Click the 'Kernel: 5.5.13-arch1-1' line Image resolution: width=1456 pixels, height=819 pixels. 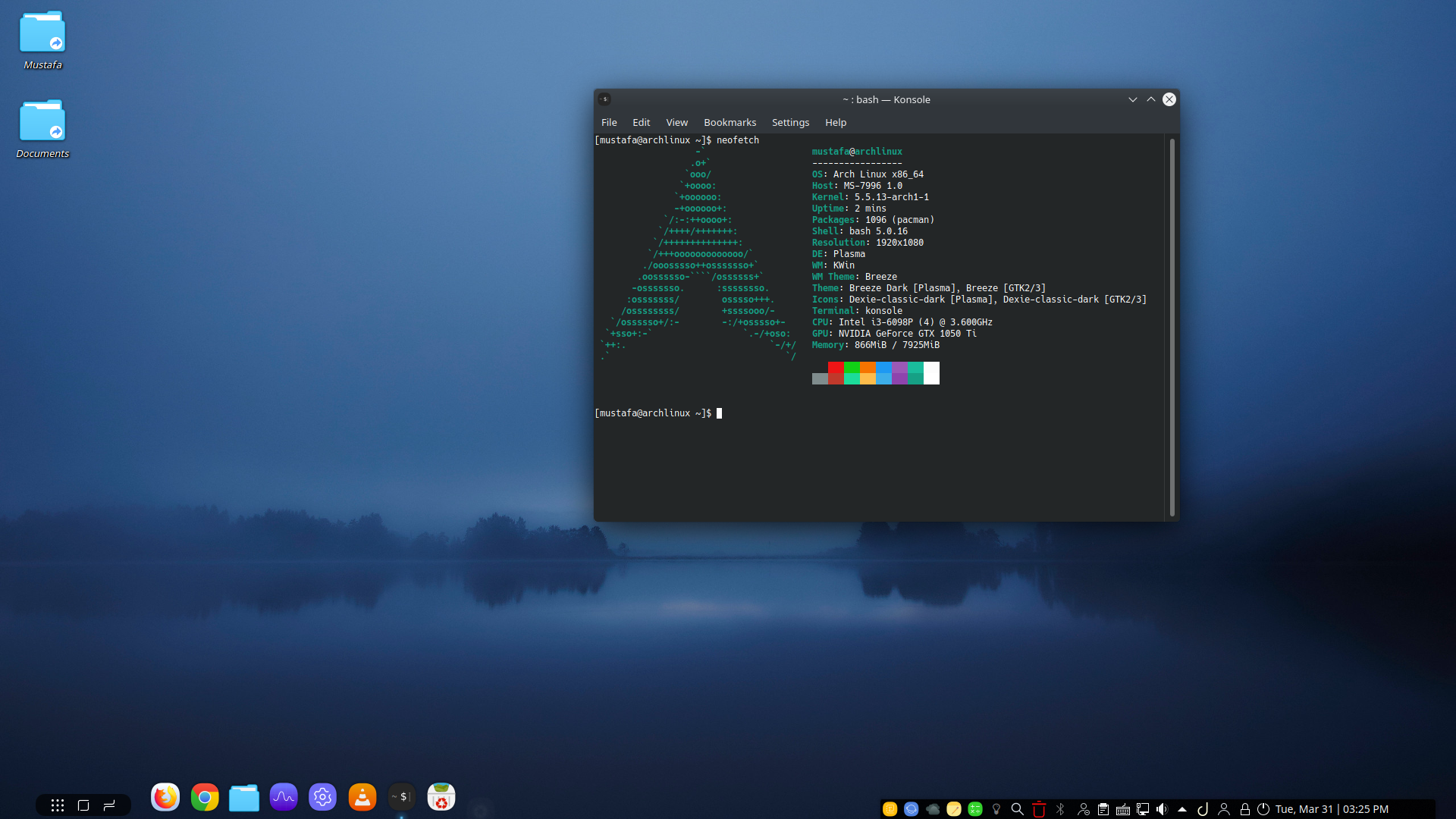[x=871, y=197]
